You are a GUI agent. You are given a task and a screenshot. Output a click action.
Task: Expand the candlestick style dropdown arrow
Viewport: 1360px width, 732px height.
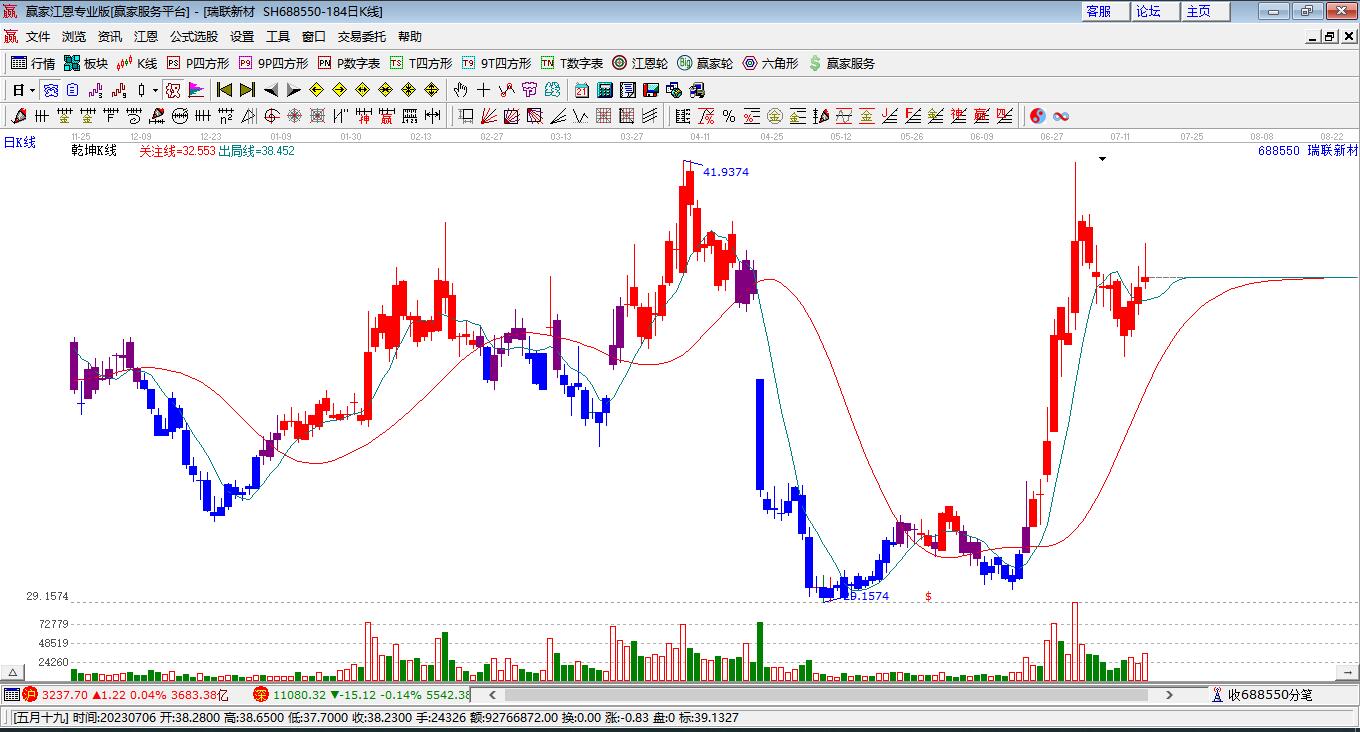(155, 90)
